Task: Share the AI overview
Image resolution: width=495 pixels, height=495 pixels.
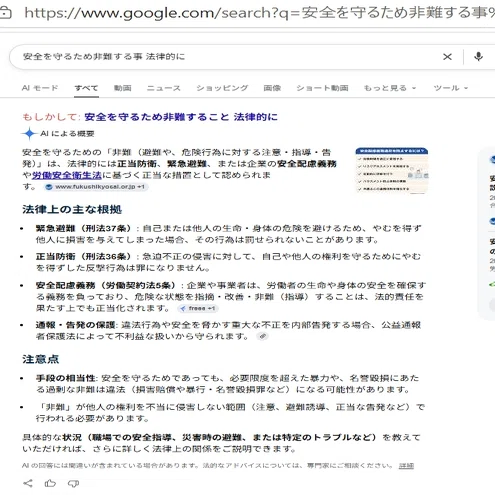Action: point(28,483)
